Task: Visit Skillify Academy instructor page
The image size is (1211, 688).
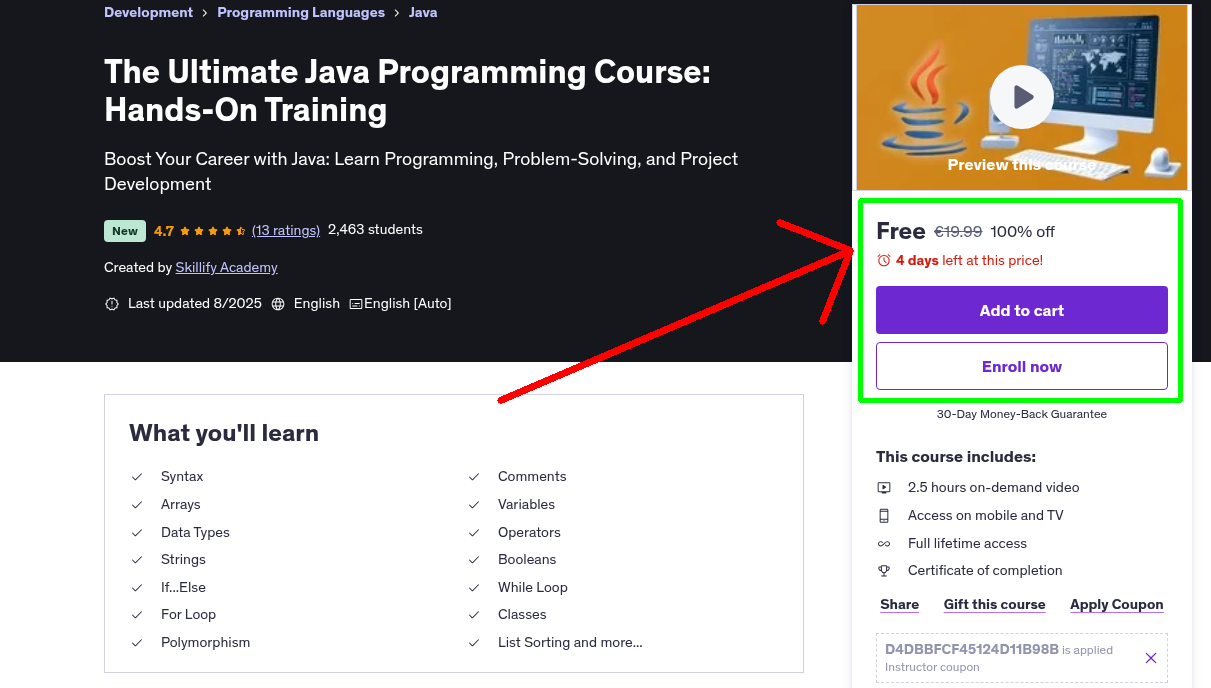Action: 226,268
